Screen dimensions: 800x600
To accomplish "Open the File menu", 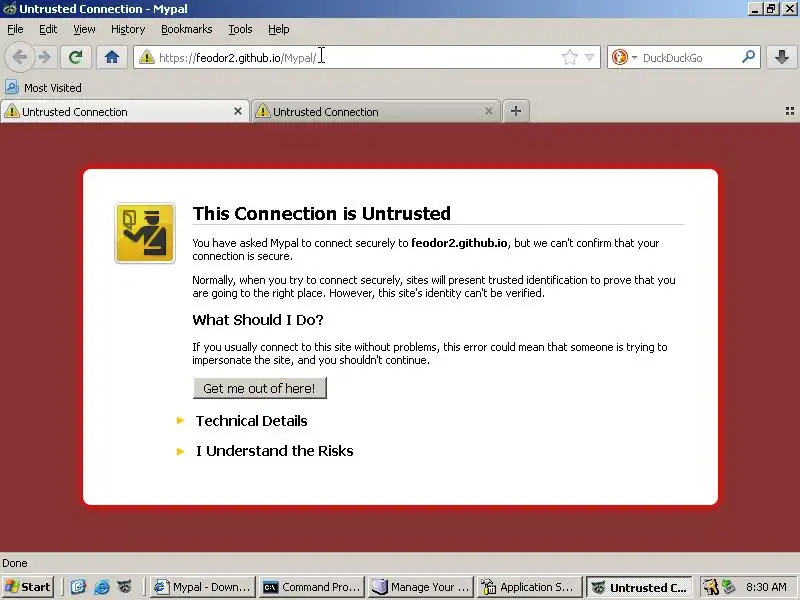I will [15, 29].
